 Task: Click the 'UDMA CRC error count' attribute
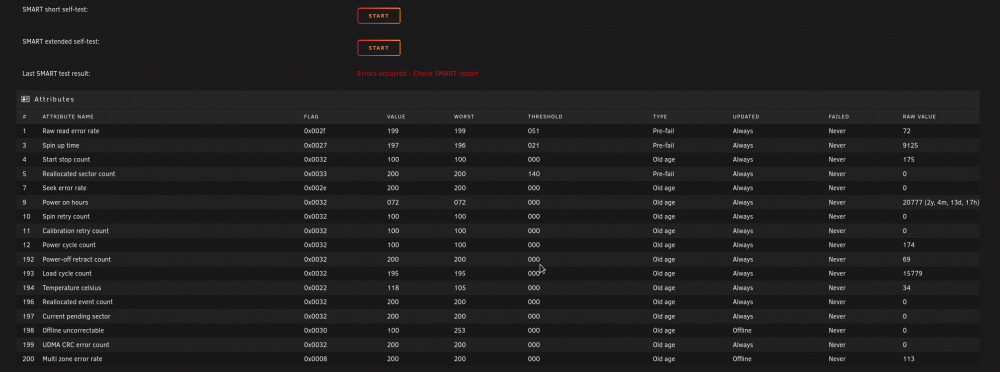75,345
